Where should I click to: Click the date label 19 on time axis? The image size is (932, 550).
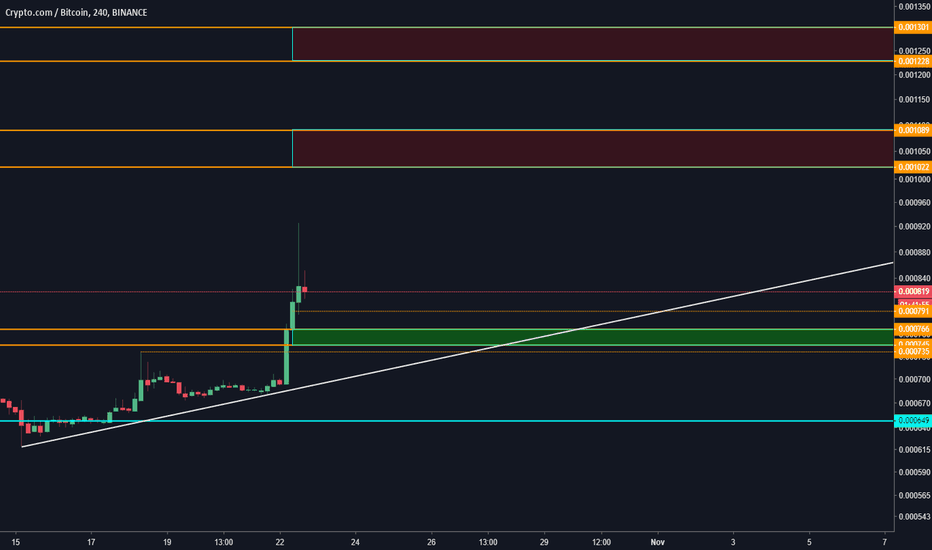tap(167, 542)
